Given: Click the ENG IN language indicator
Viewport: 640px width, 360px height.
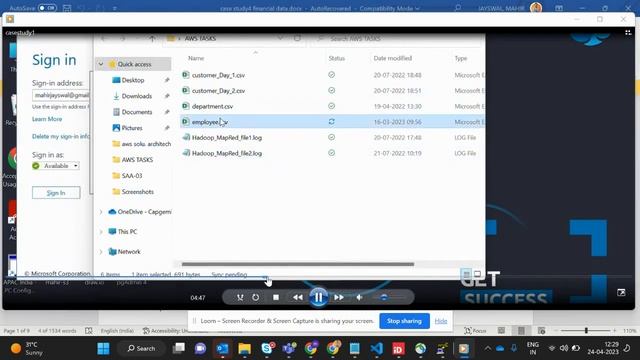Looking at the screenshot, I should click(533, 349).
